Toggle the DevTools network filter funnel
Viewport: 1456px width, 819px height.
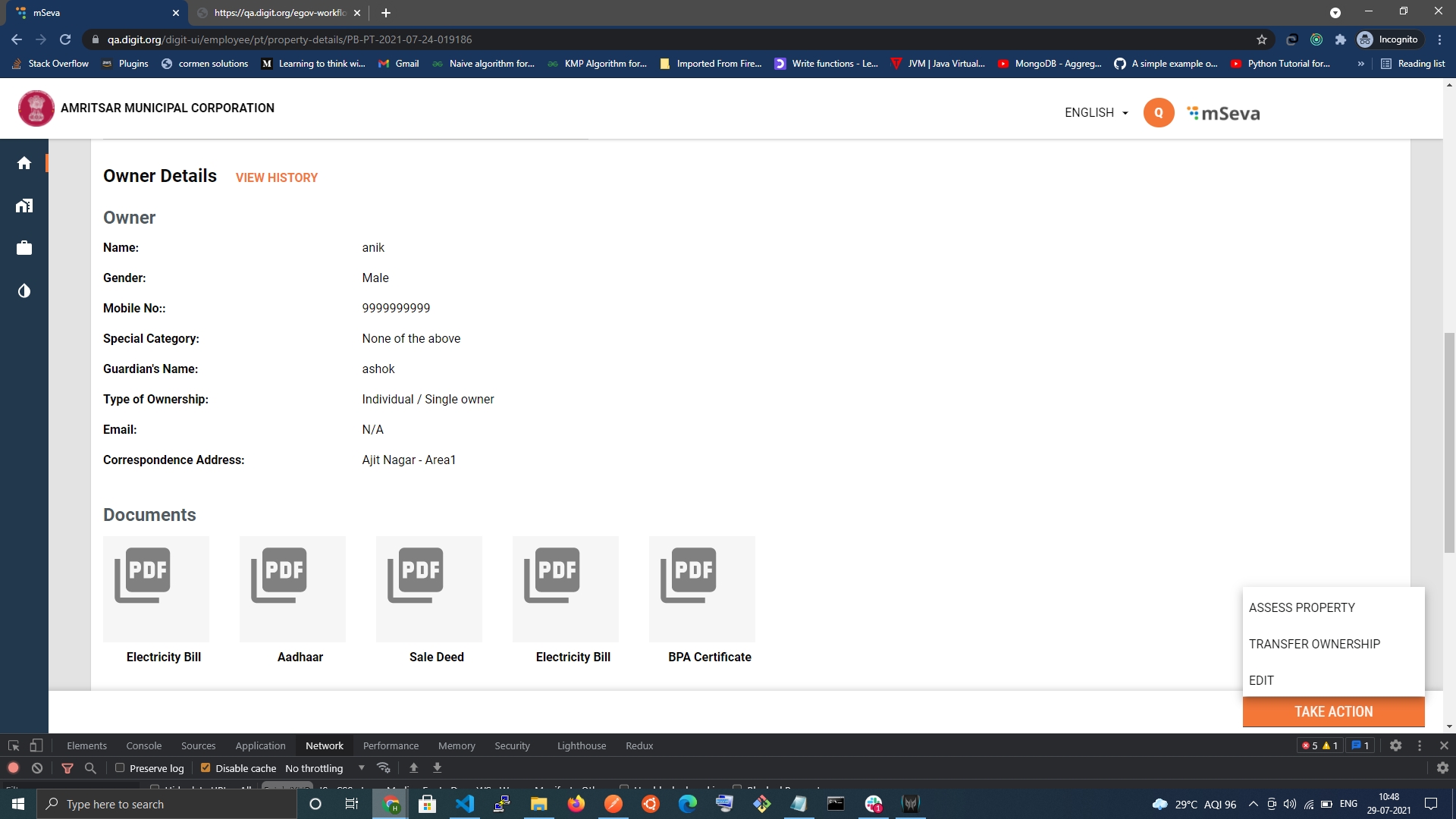coord(67,768)
